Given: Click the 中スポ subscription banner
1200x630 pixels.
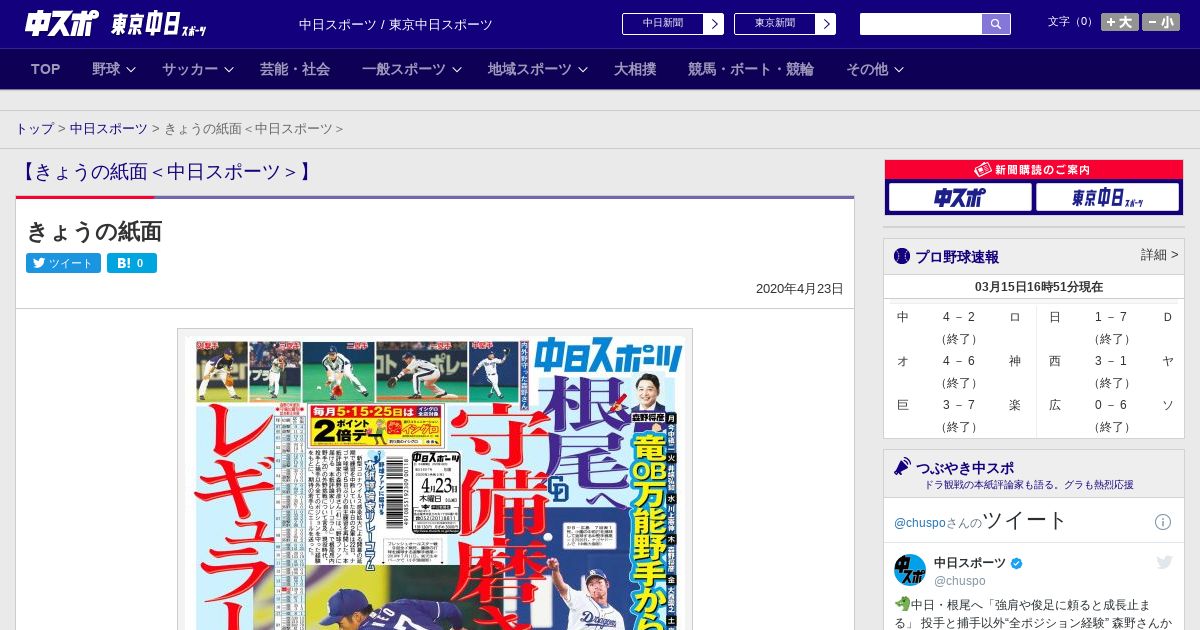Looking at the screenshot, I should pyautogui.click(x=960, y=197).
